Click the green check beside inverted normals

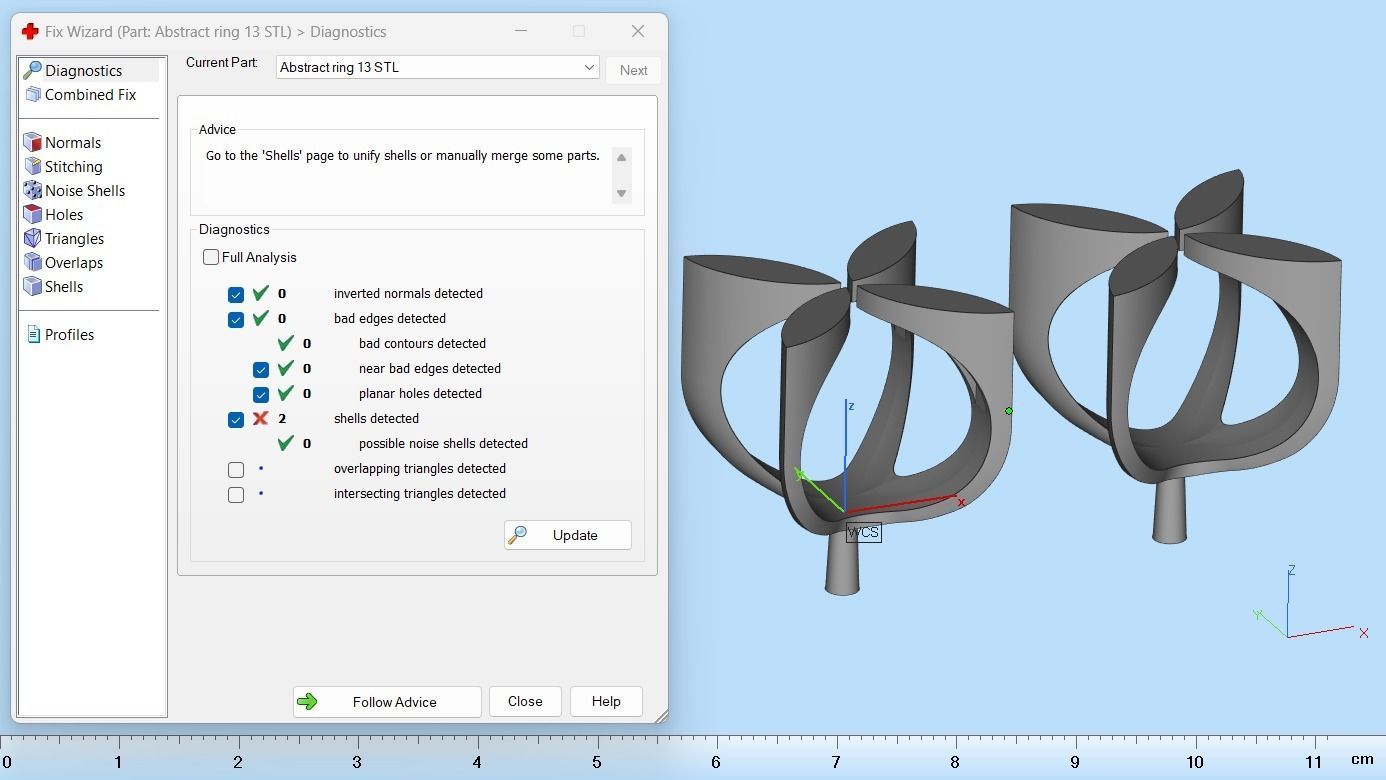(x=260, y=293)
